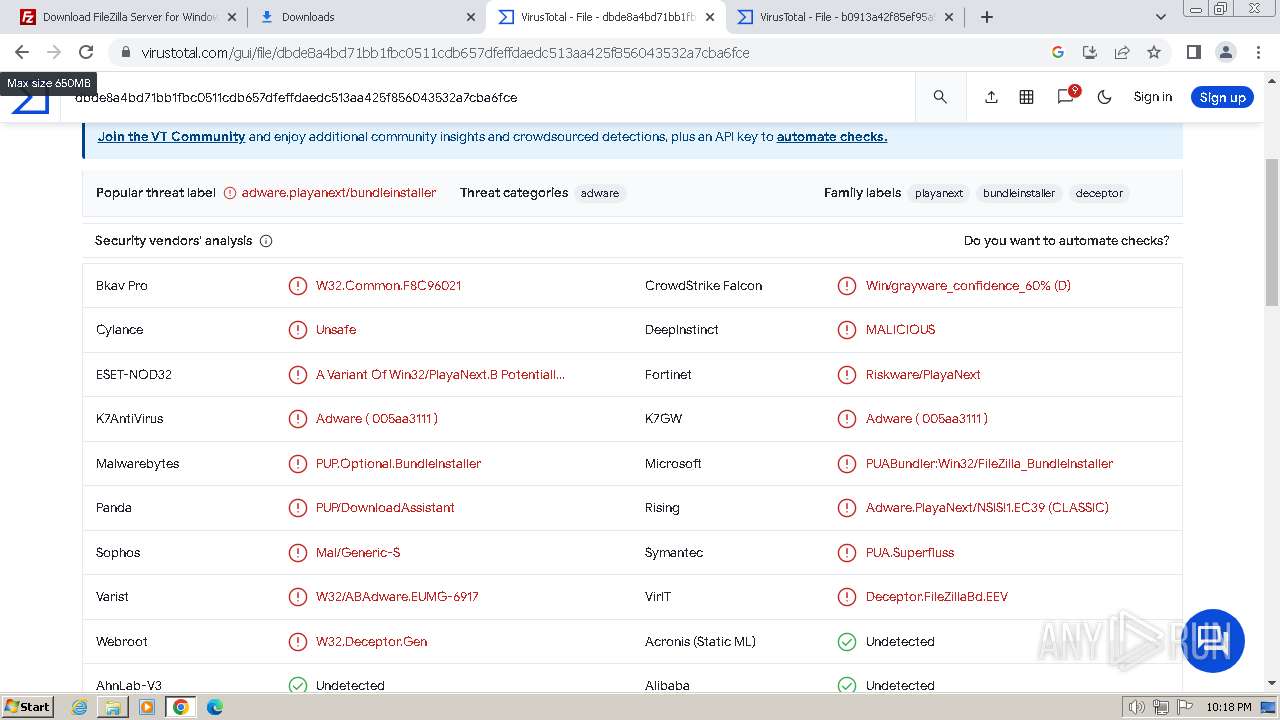The height and width of the screenshot is (720, 1280).
Task: Open a new browser tab
Action: coord(987,17)
